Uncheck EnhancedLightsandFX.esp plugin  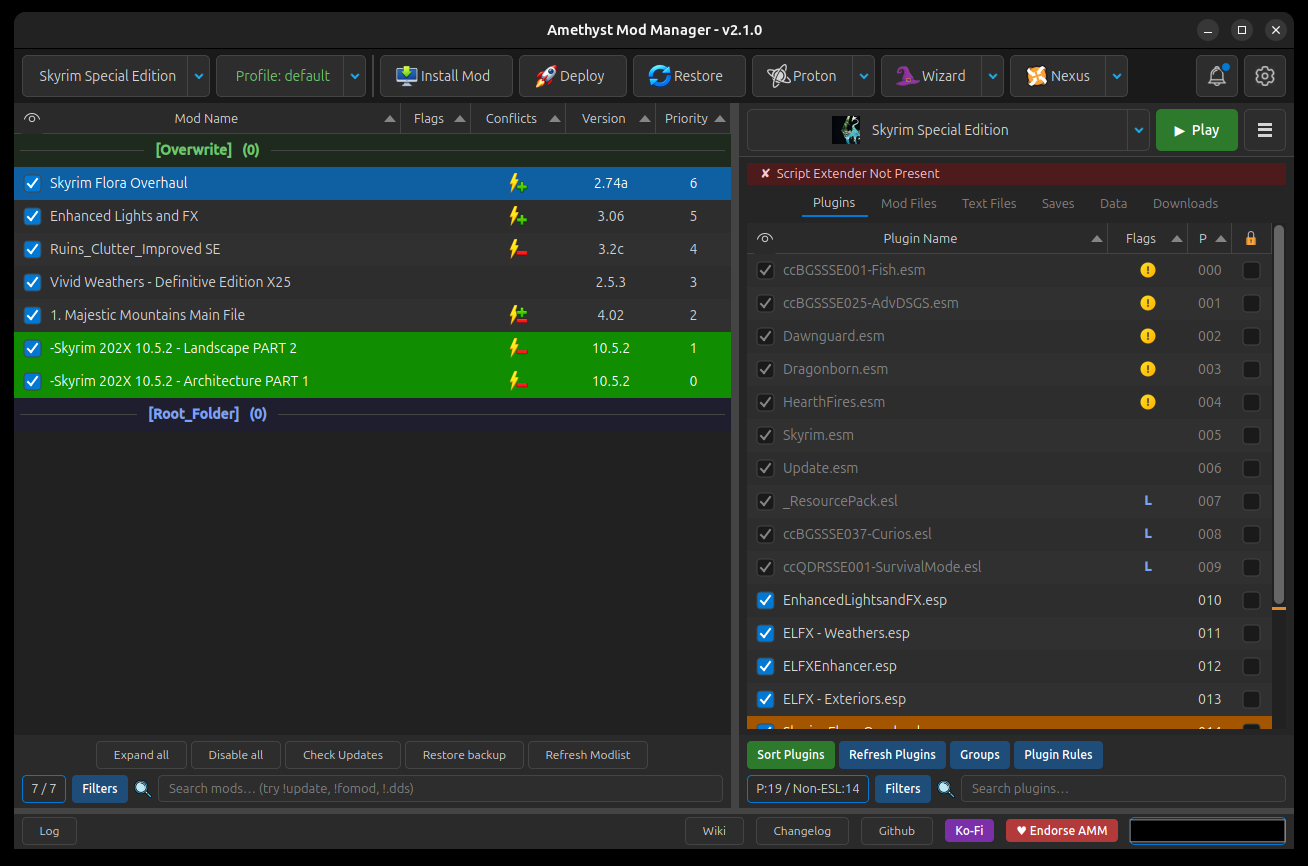point(765,600)
